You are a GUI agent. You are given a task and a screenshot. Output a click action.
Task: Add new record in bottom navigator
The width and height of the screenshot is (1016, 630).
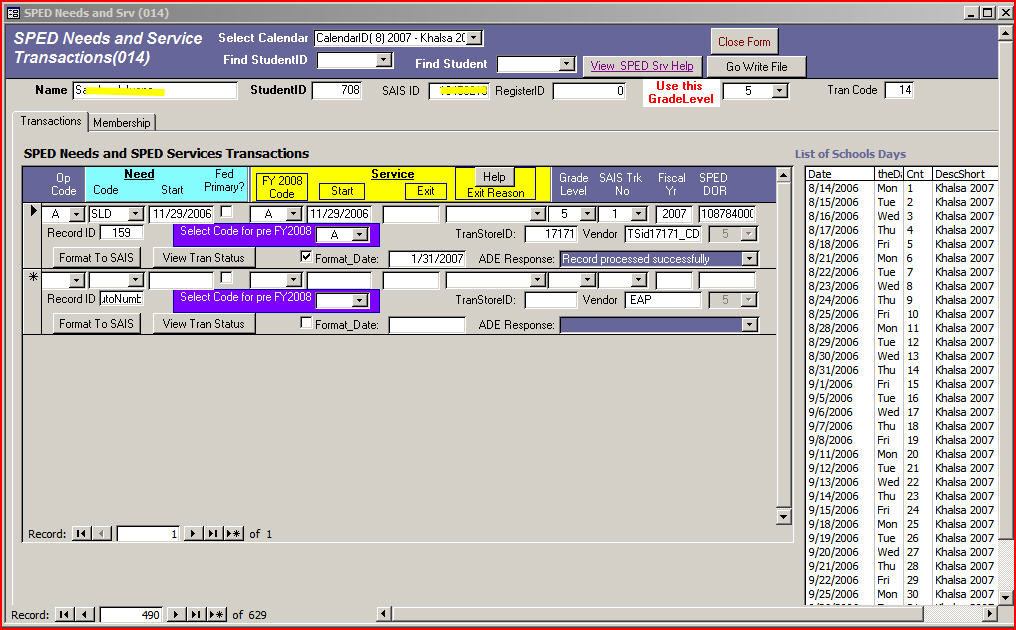click(216, 614)
